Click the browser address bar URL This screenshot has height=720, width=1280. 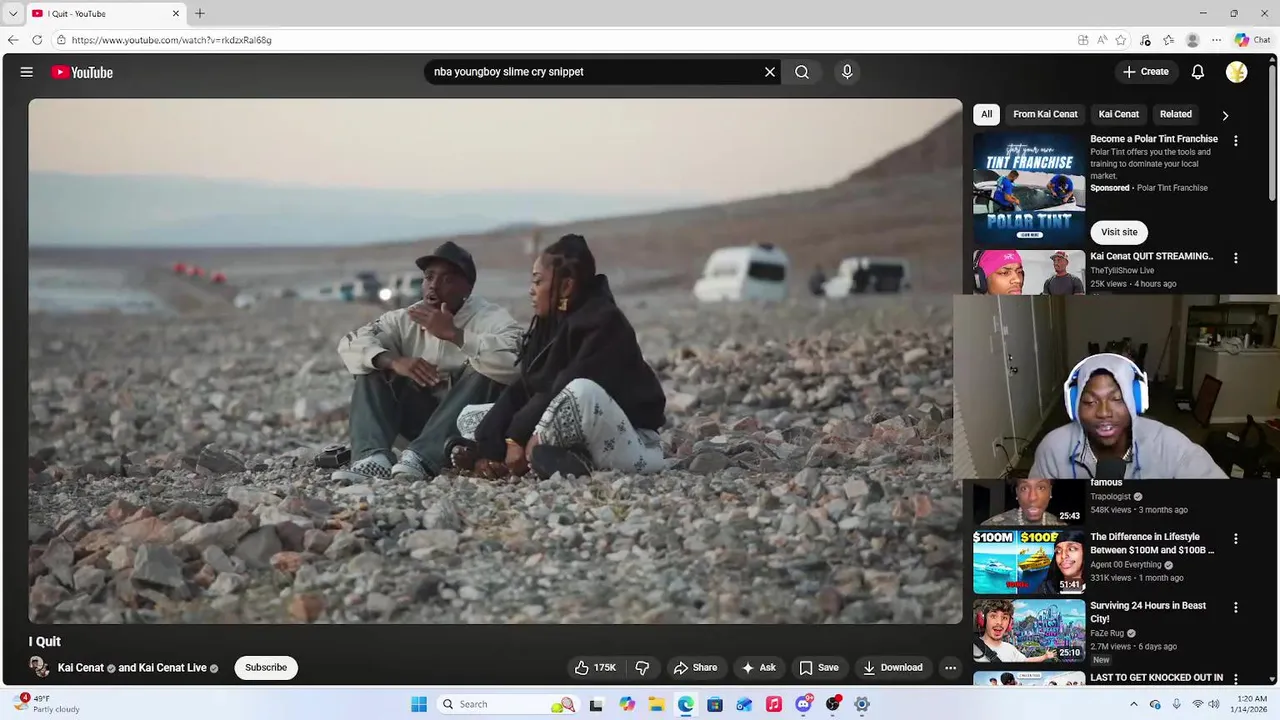pyautogui.click(x=172, y=40)
